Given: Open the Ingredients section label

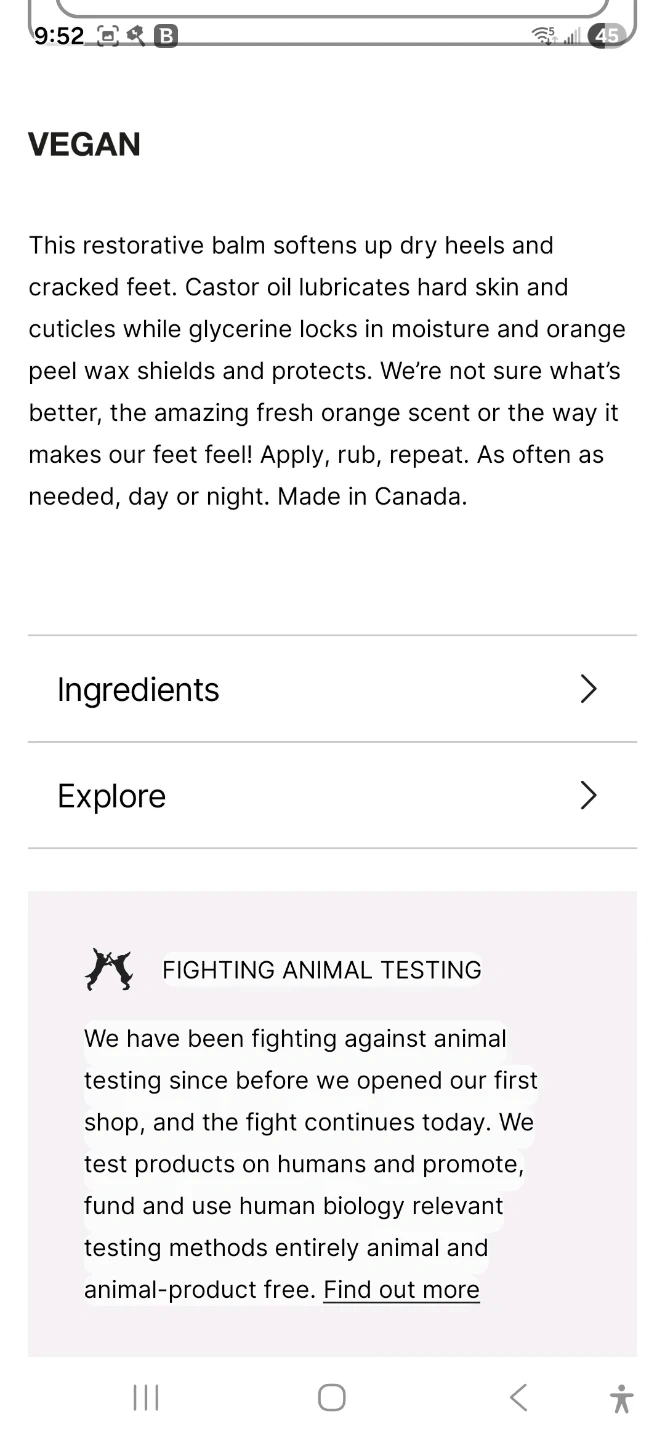Looking at the screenshot, I should 138,689.
